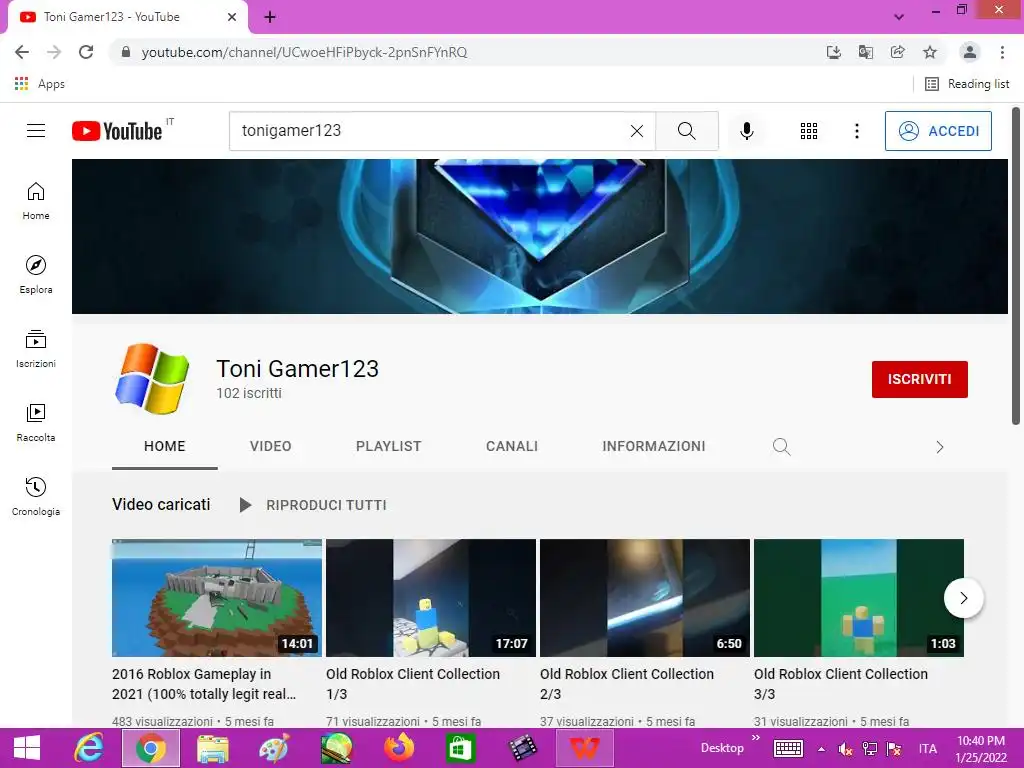Open Cronologia in sidebar
Screen dimensions: 1024x768
[x=36, y=496]
